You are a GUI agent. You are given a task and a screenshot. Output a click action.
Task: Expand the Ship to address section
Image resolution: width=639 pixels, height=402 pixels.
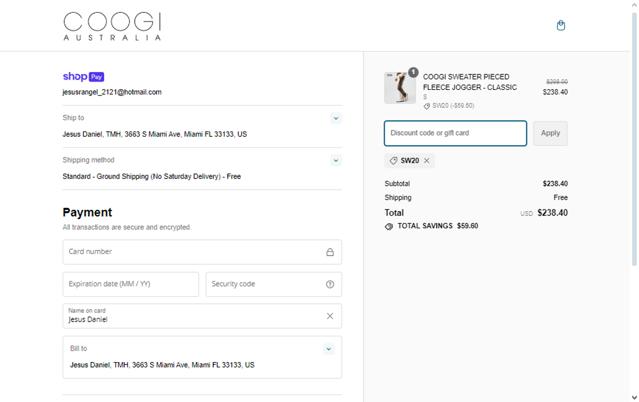336,118
